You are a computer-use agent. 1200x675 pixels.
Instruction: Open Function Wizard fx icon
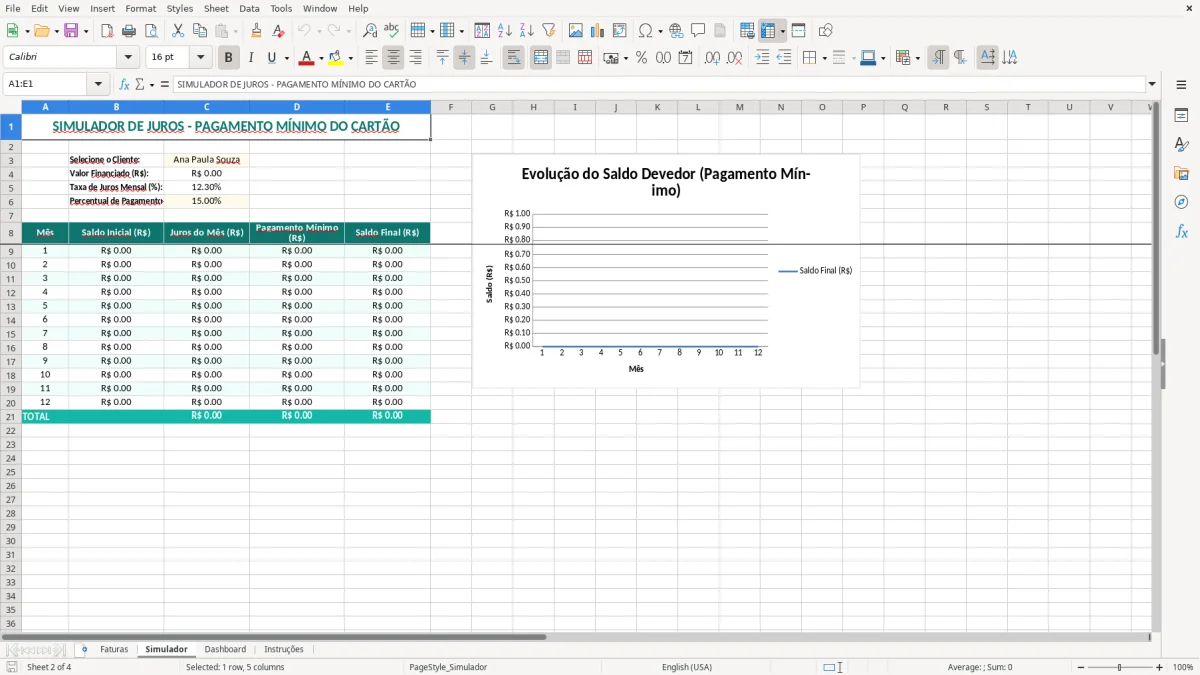coord(125,85)
